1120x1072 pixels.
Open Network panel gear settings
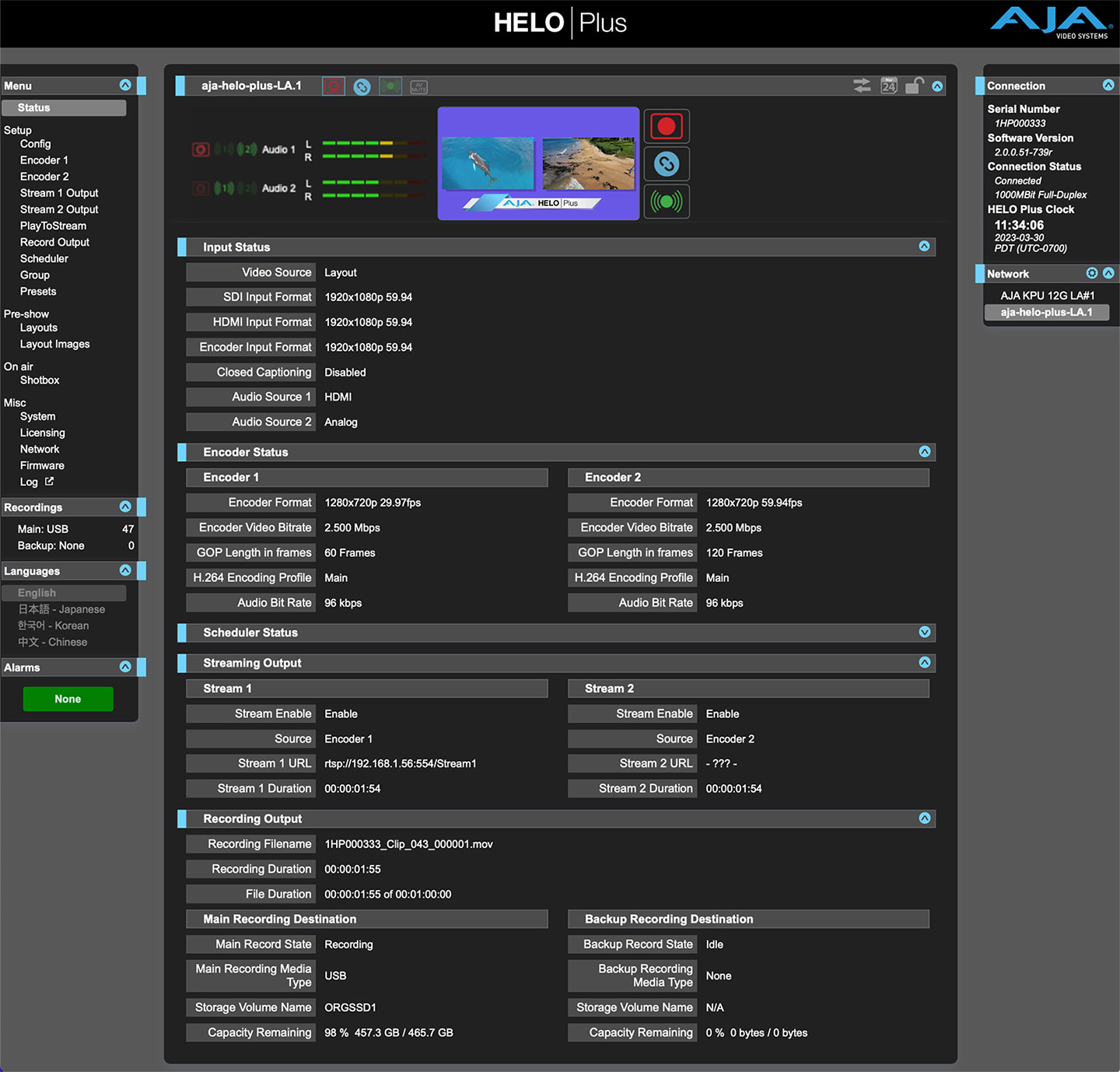(x=1092, y=273)
